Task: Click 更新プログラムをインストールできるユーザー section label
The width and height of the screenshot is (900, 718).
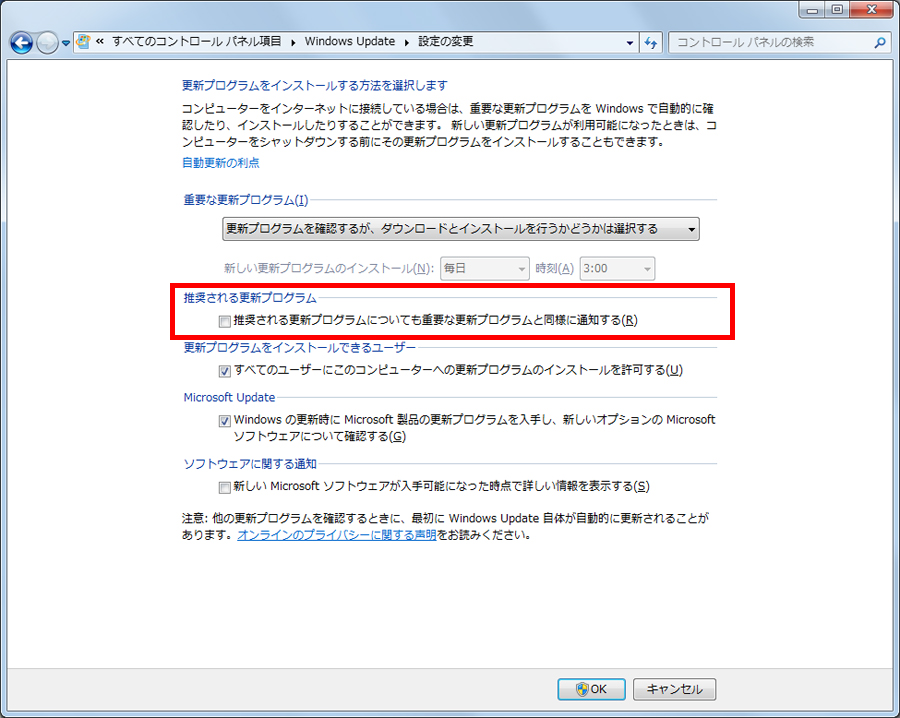Action: pyautogui.click(x=299, y=347)
